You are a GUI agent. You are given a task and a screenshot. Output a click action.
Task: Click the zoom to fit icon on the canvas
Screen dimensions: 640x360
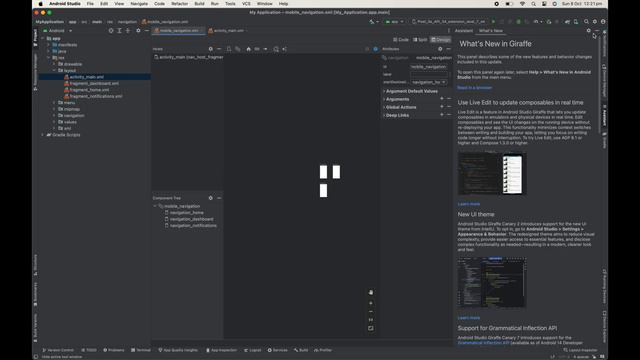tap(371, 328)
